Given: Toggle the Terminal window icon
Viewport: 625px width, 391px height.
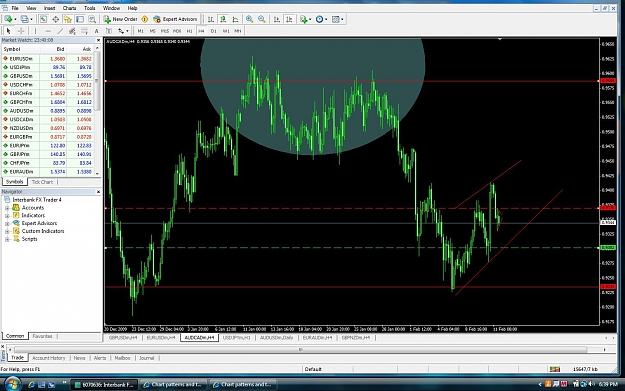Looking at the screenshot, I should [x=80, y=19].
